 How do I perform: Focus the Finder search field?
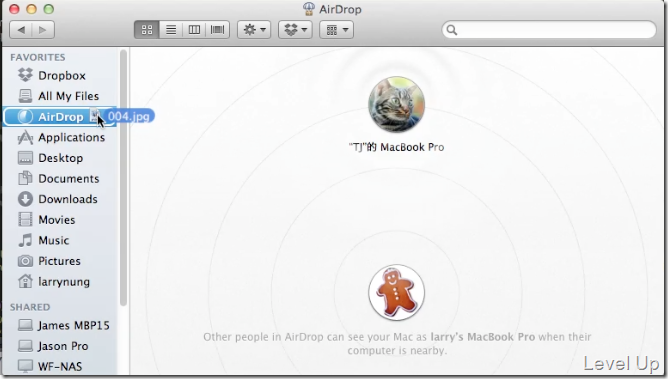point(549,30)
